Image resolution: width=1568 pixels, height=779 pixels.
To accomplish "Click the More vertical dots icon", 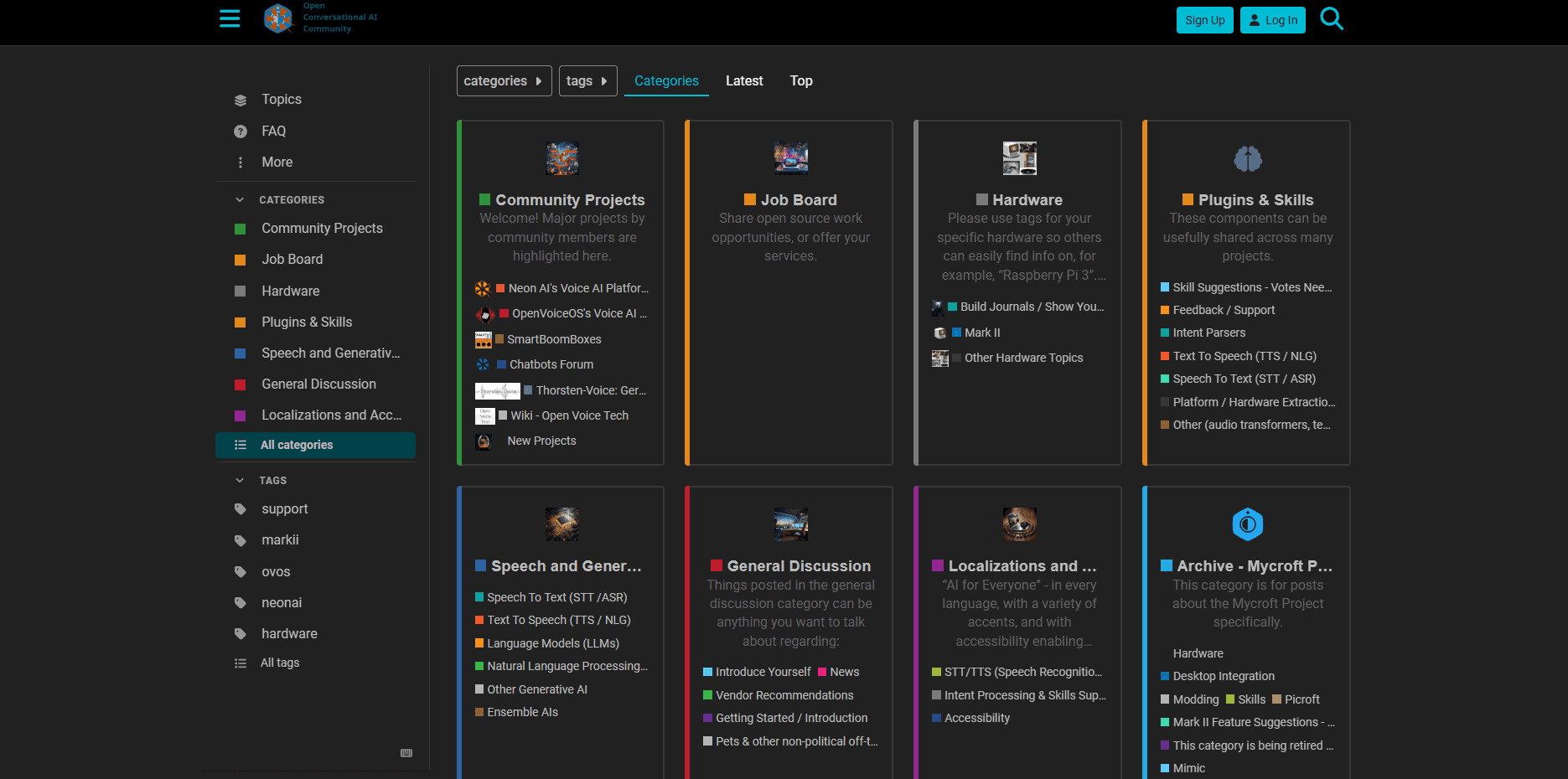I will [x=241, y=163].
